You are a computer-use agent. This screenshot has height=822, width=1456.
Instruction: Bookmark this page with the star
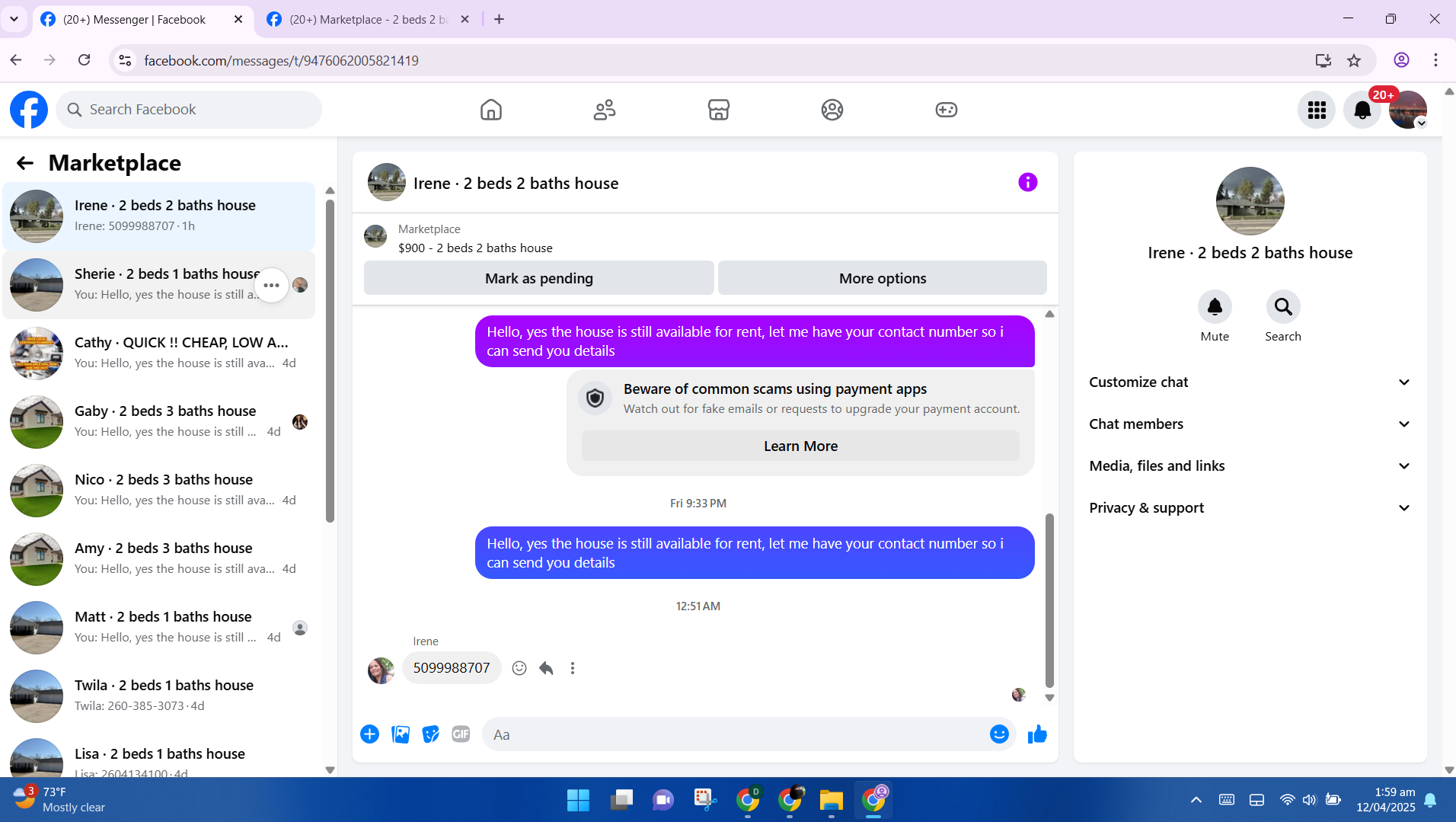(1354, 61)
